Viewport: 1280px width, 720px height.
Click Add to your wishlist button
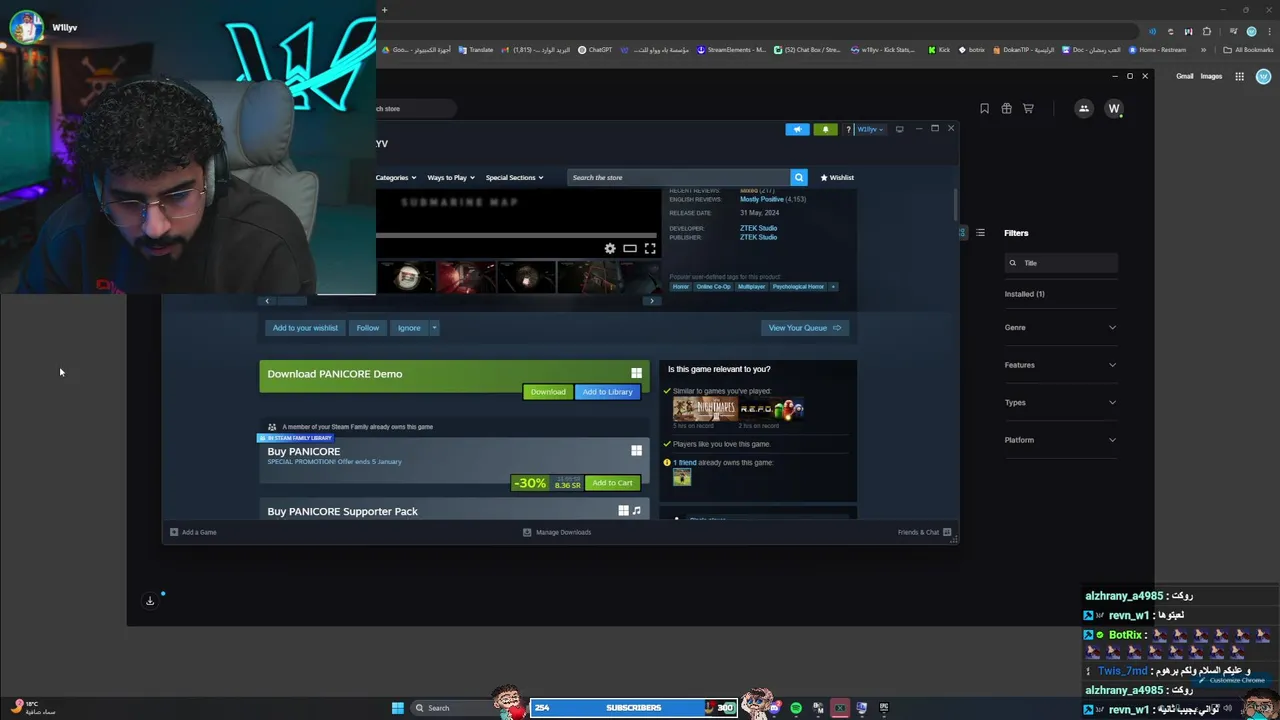pos(305,327)
